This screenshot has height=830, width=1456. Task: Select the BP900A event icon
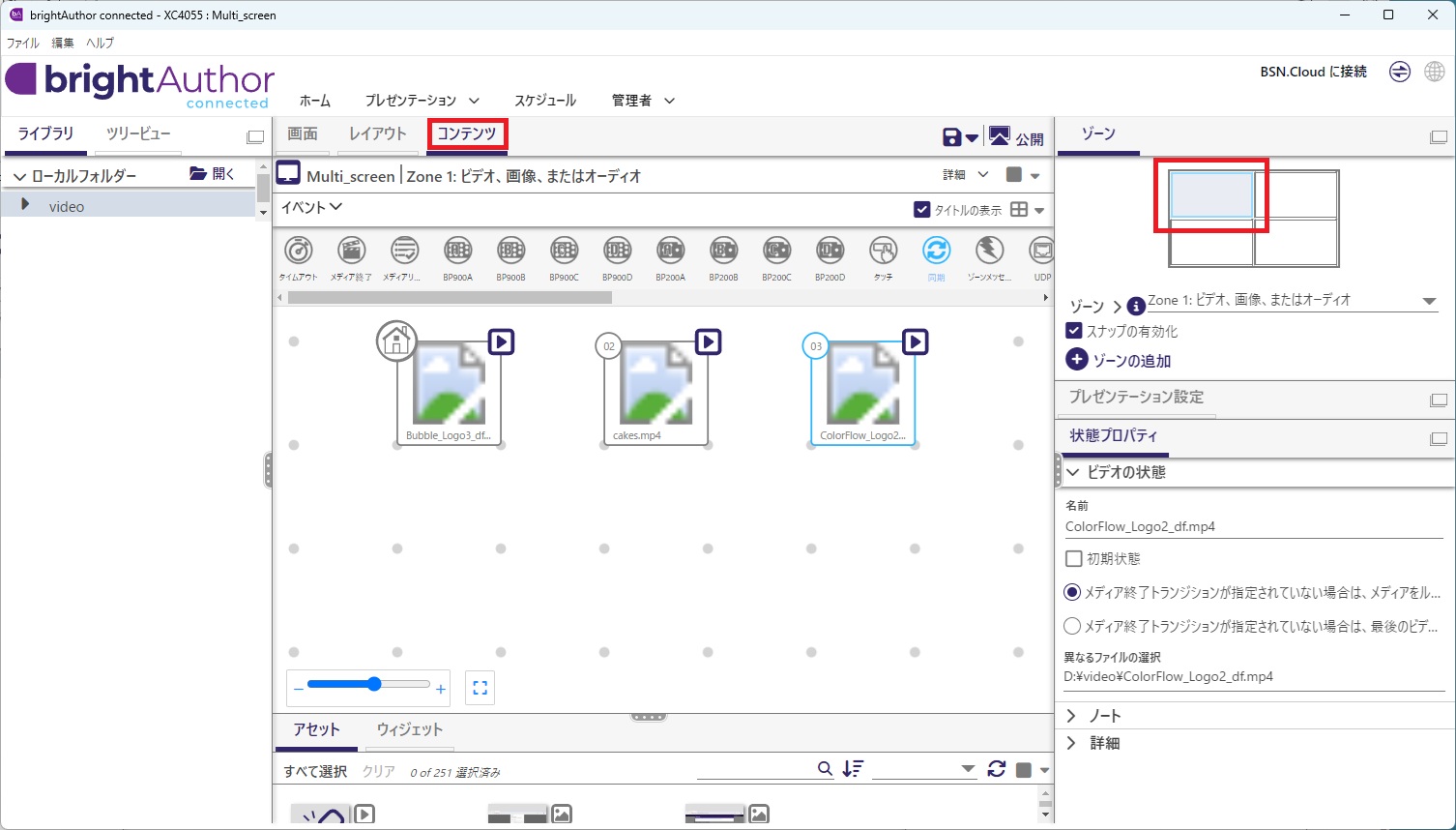pyautogui.click(x=457, y=251)
